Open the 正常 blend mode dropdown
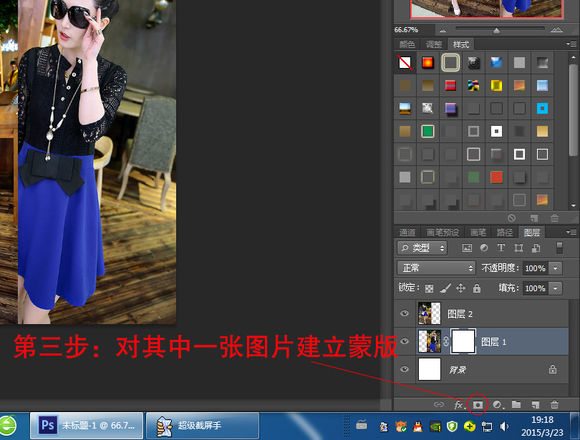580x440 pixels. click(x=436, y=268)
